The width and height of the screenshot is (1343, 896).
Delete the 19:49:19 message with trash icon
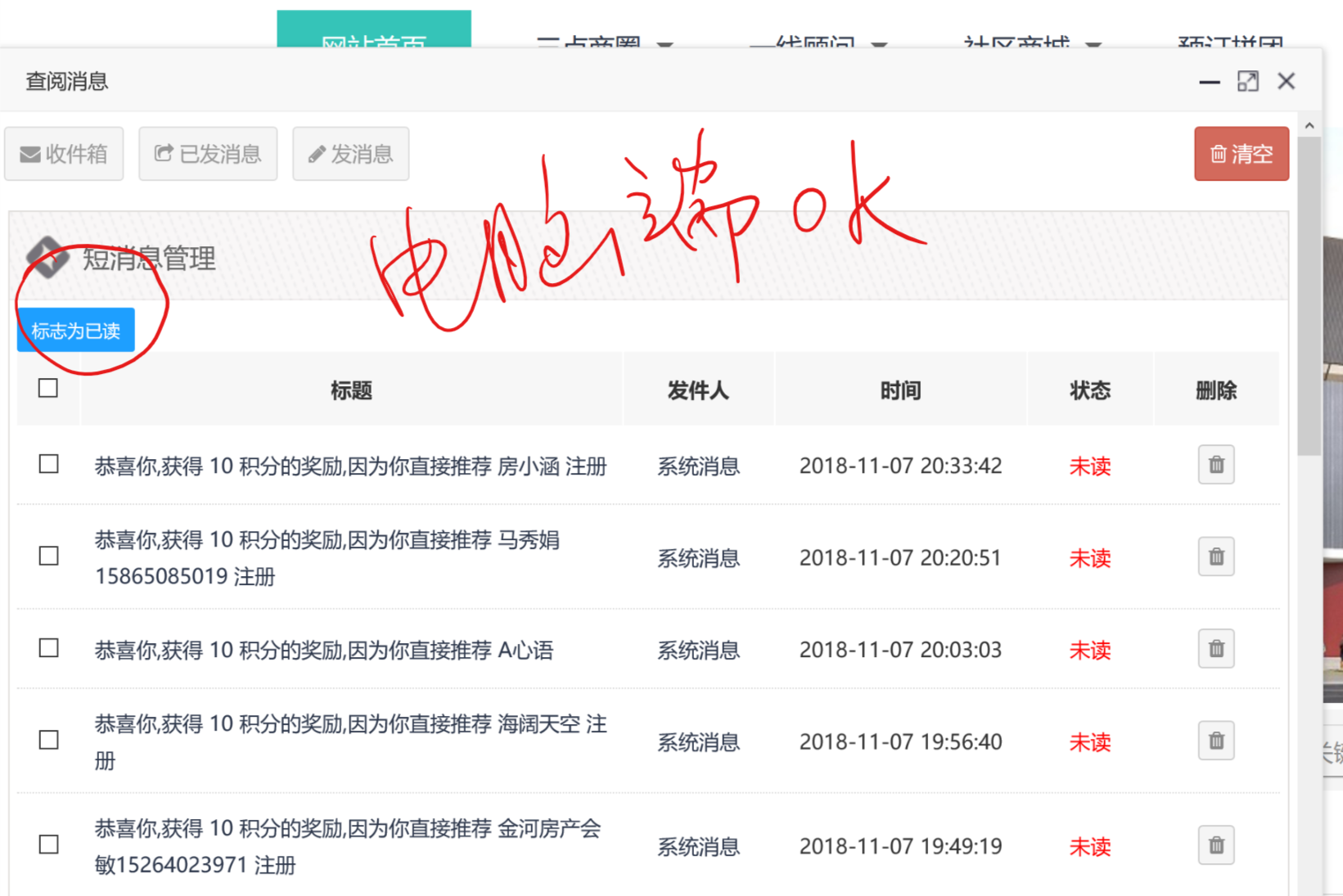1216,845
